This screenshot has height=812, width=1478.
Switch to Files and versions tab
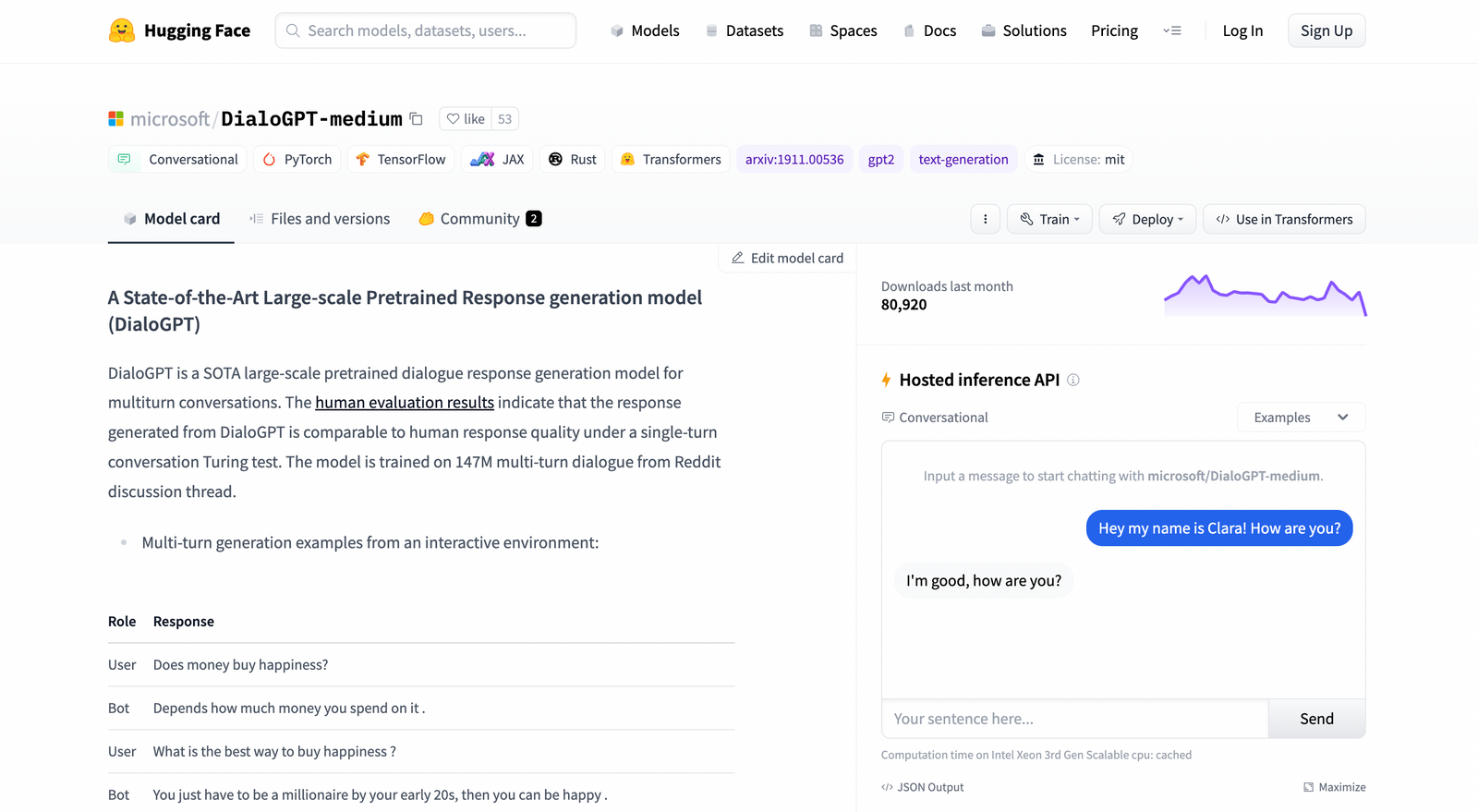[320, 219]
